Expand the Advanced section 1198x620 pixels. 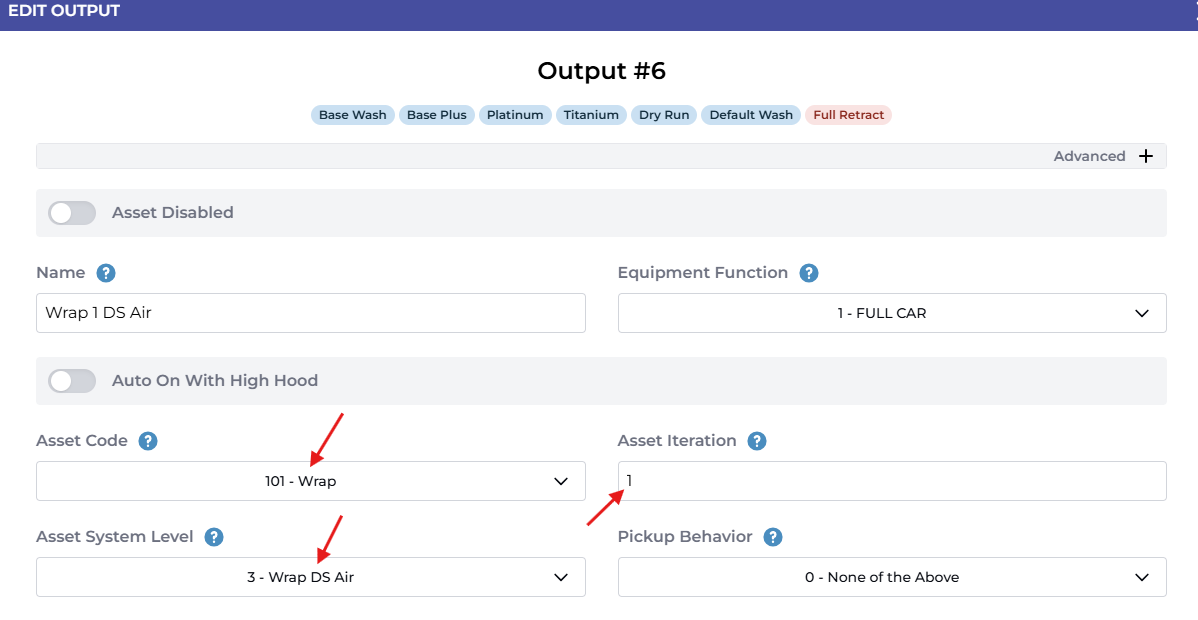click(x=1089, y=156)
